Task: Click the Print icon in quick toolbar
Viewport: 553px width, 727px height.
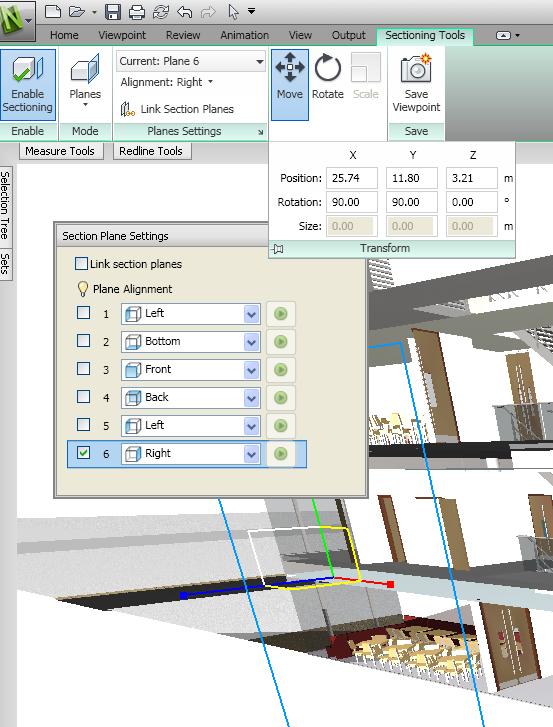Action: tap(137, 12)
